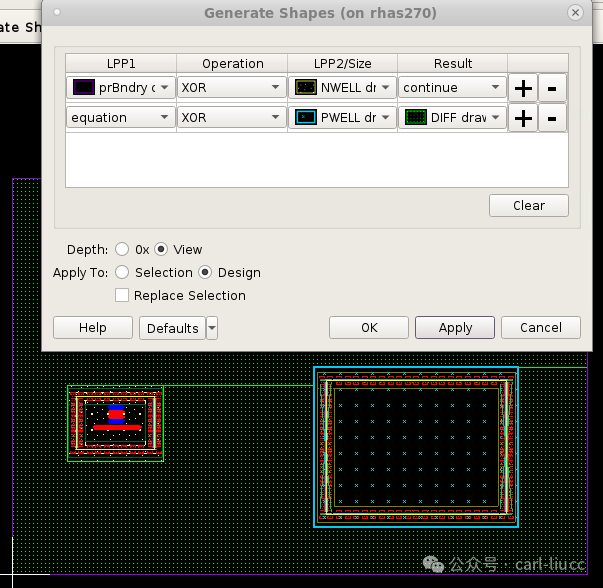603x588 pixels.
Task: Expand the Defaults button arrow menu
Action: (212, 328)
